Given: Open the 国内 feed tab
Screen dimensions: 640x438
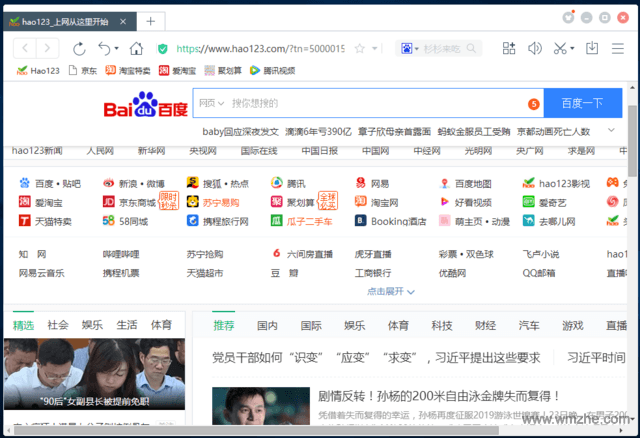Looking at the screenshot, I should (x=267, y=325).
